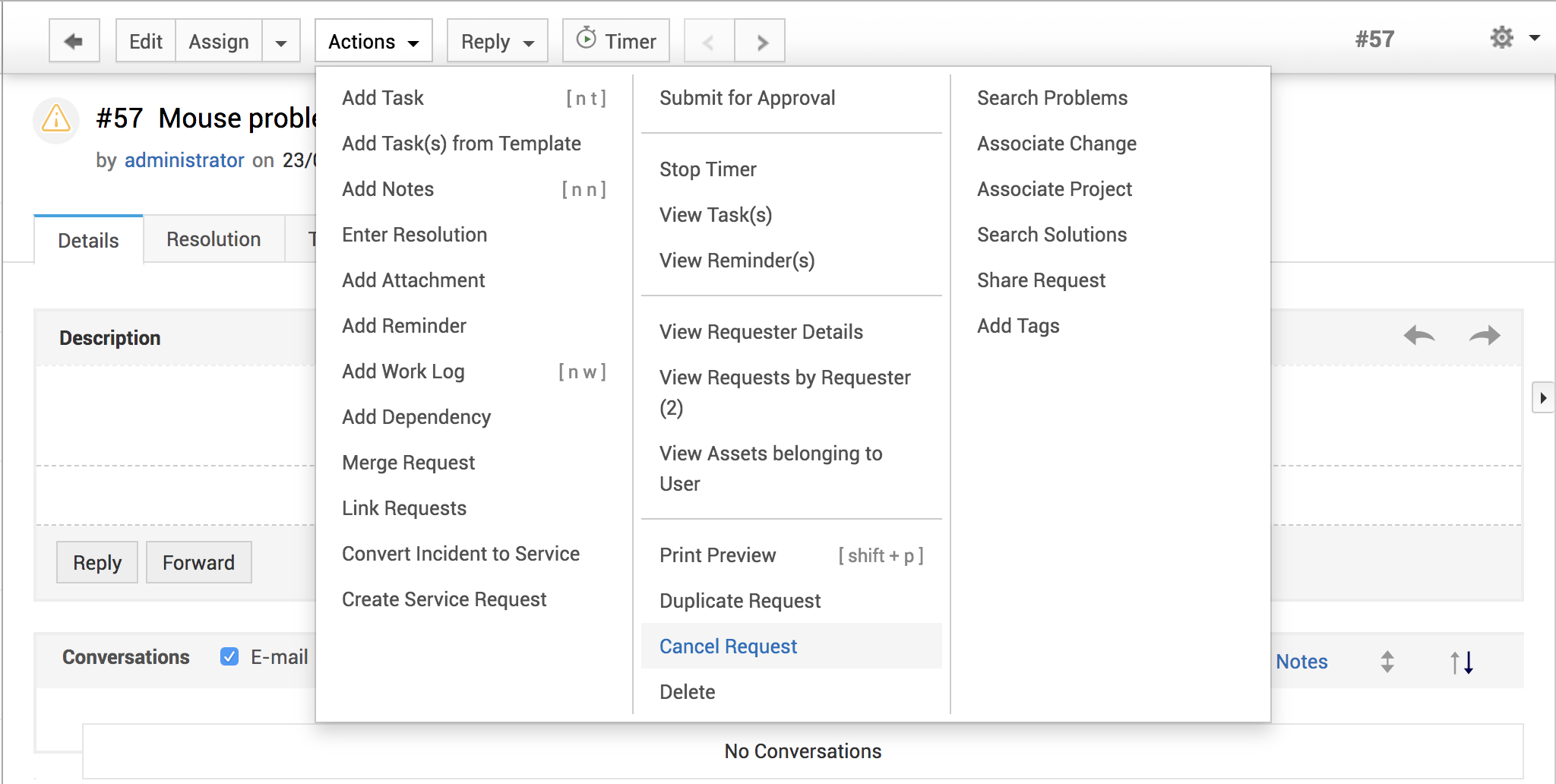
Task: Choose Merge Request
Action: 475,463
